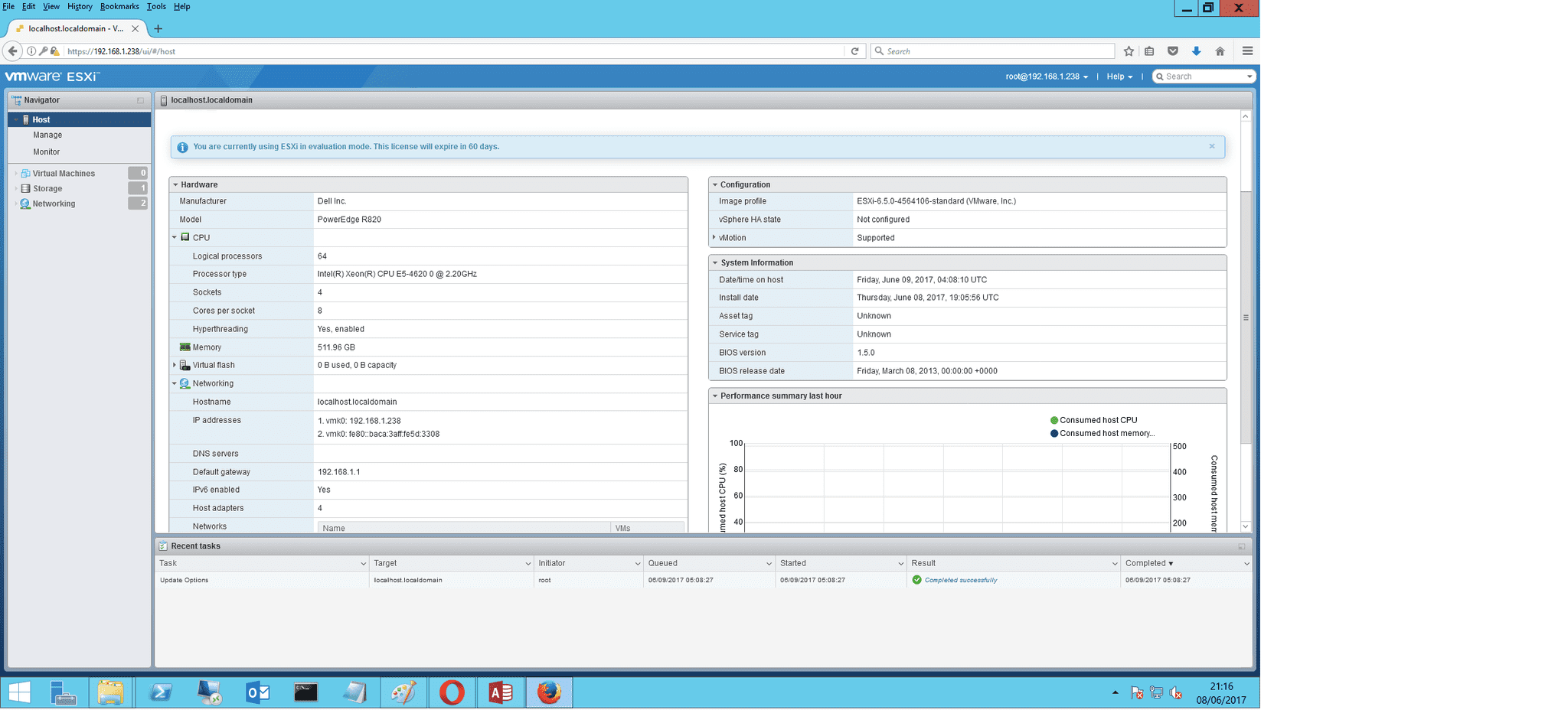Open Networking in Navigator
This screenshot has height=710, width=1568.
[x=54, y=204]
